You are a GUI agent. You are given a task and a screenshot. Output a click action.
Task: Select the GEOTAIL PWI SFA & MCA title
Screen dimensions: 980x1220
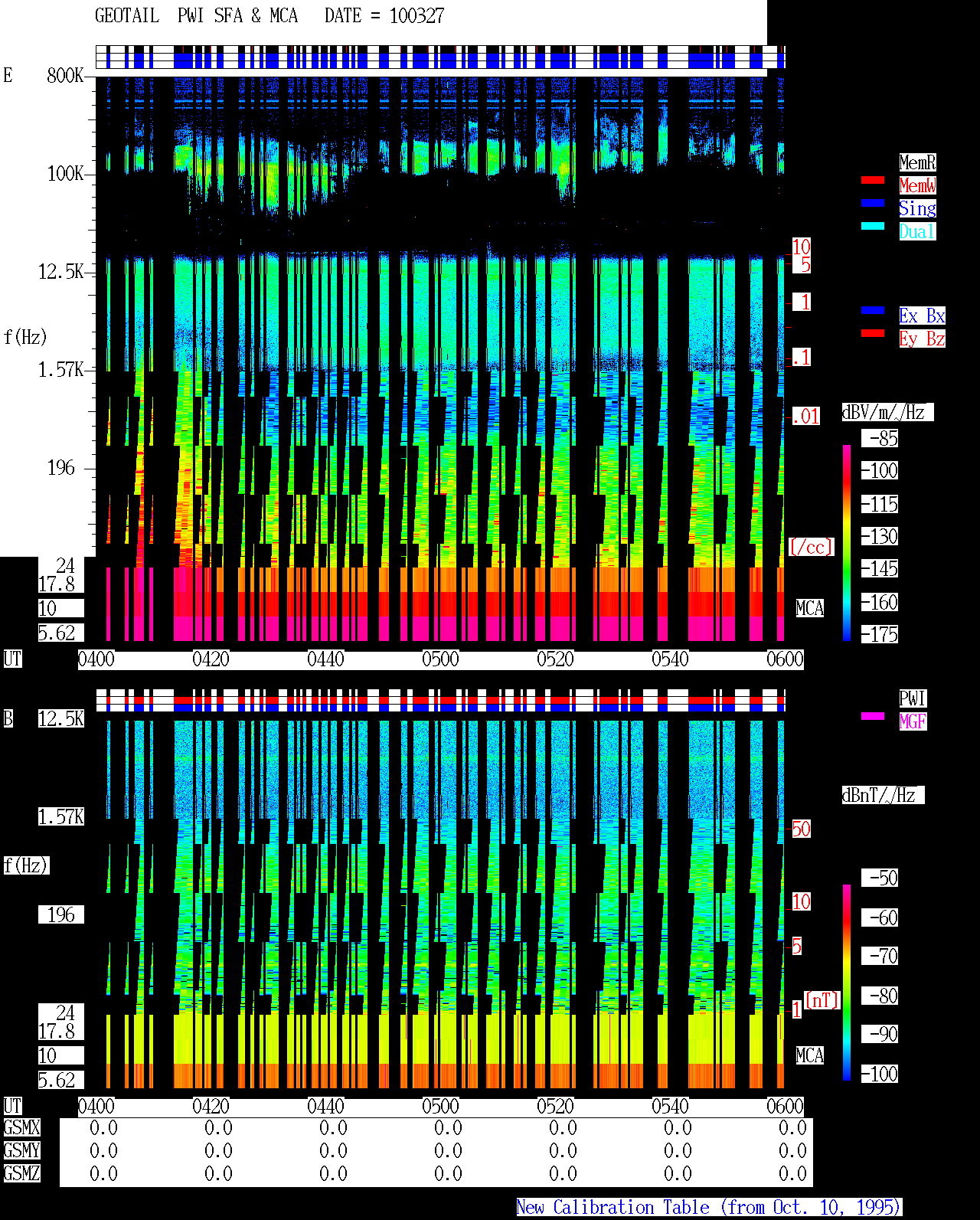(x=196, y=16)
